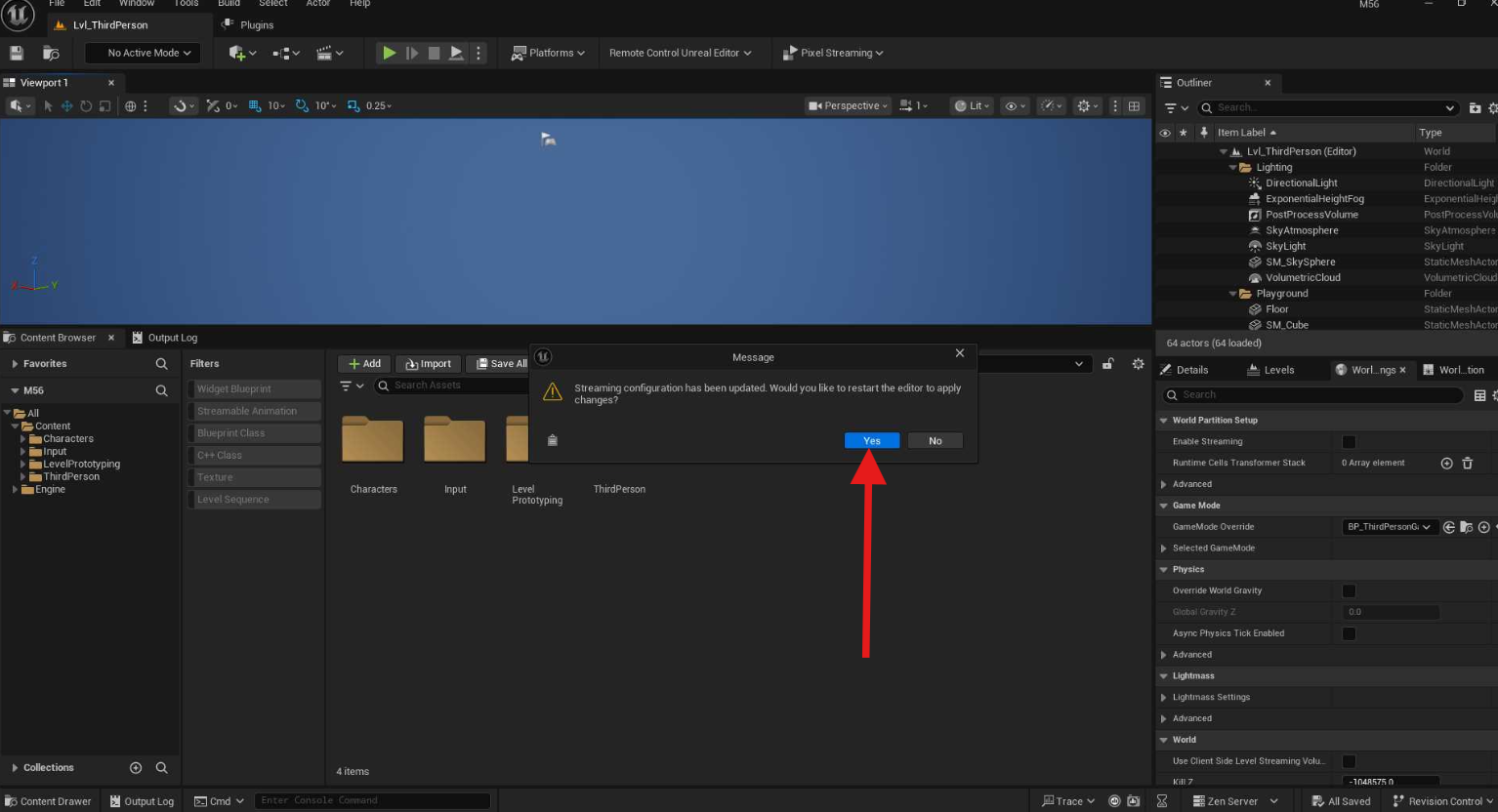Enable the Enable Streaming checkbox

click(x=1349, y=442)
